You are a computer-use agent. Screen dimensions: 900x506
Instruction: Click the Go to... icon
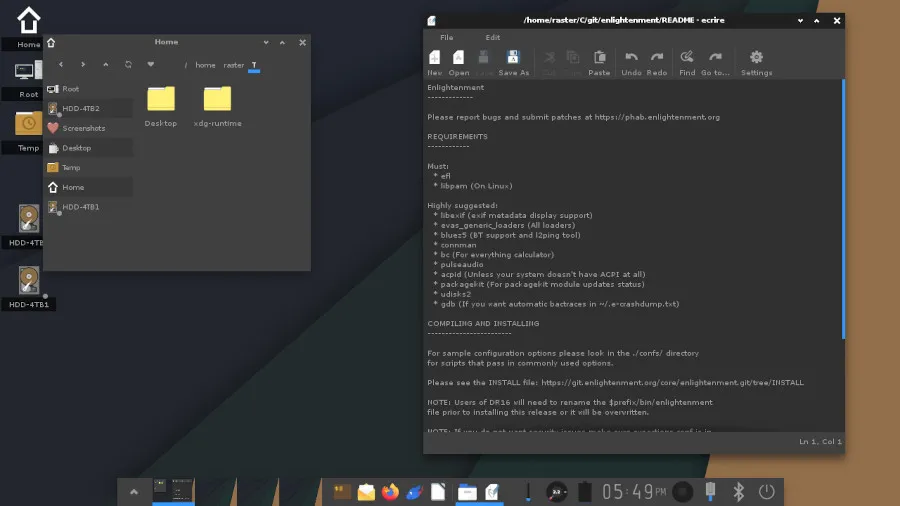pyautogui.click(x=715, y=59)
